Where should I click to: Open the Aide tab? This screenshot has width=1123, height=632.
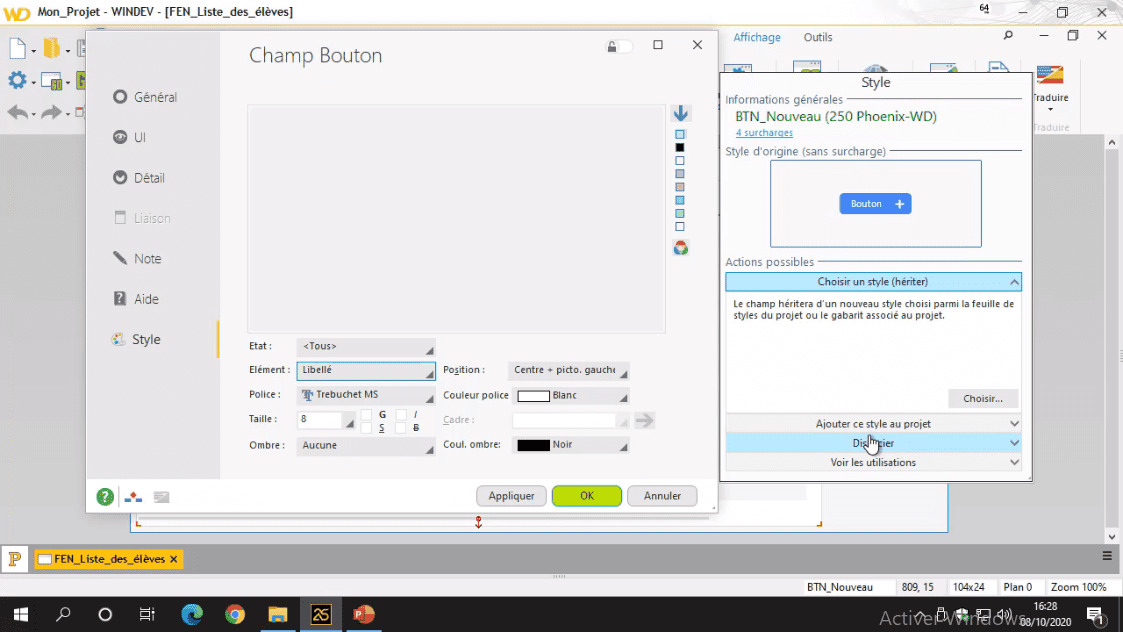coord(136,299)
